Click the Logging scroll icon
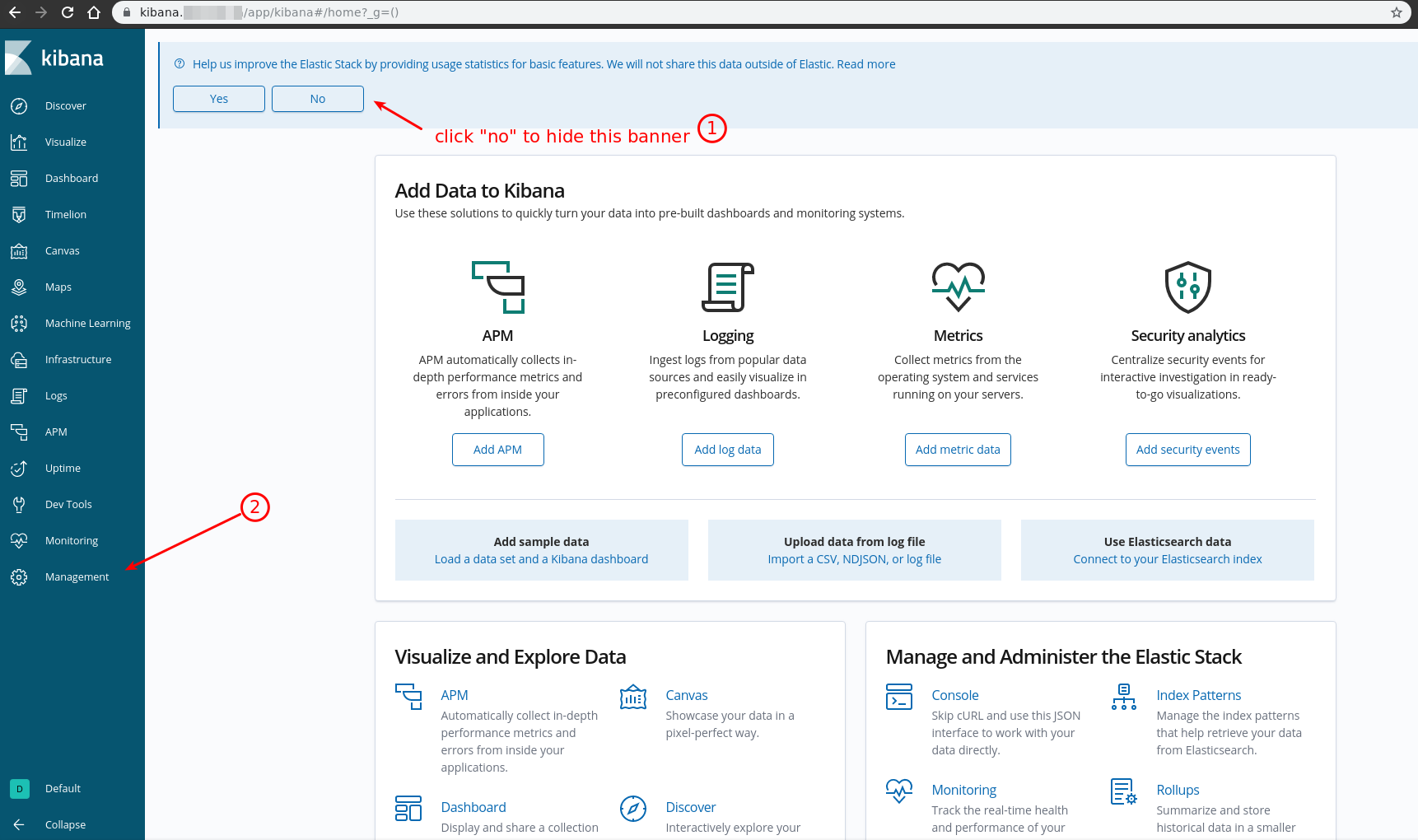Screen dimensions: 1418x840 (x=728, y=287)
